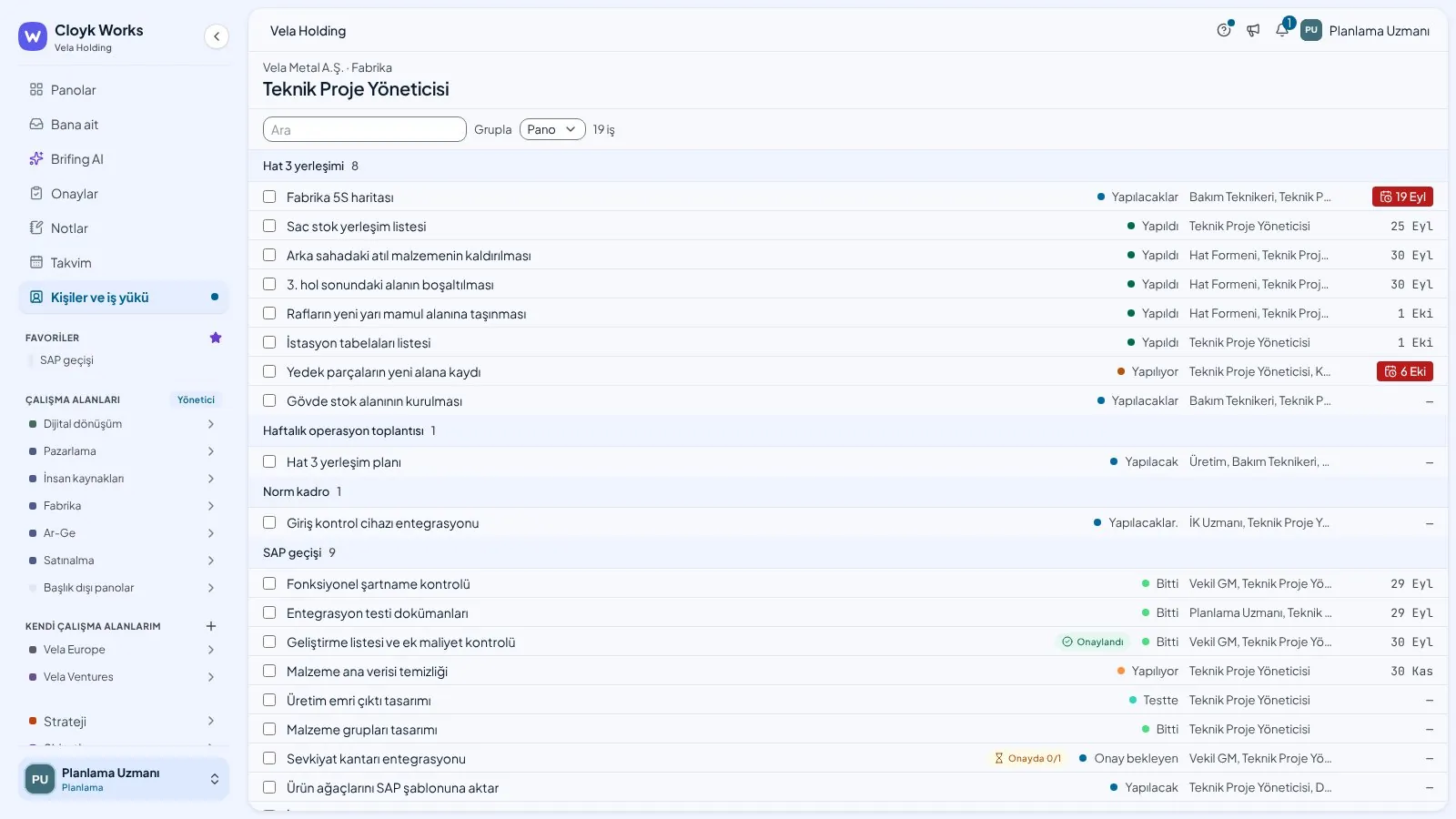Tick the Hat 3 yerleşim planı checkbox

click(269, 461)
